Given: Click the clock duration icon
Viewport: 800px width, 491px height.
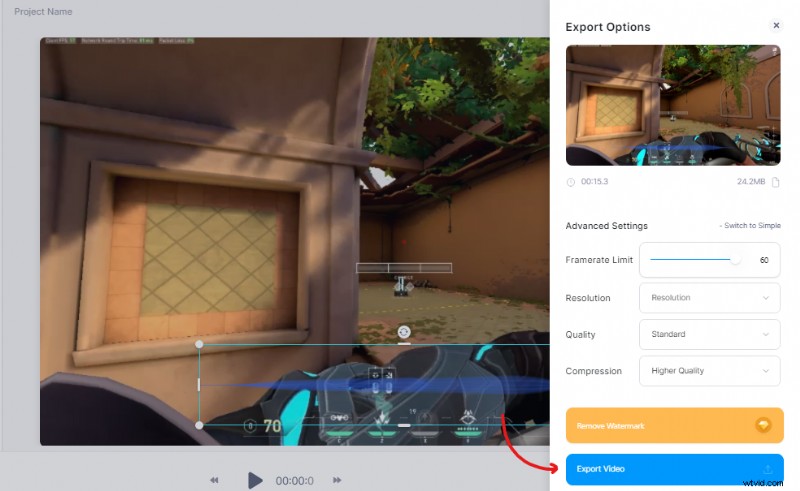Looking at the screenshot, I should pos(570,182).
